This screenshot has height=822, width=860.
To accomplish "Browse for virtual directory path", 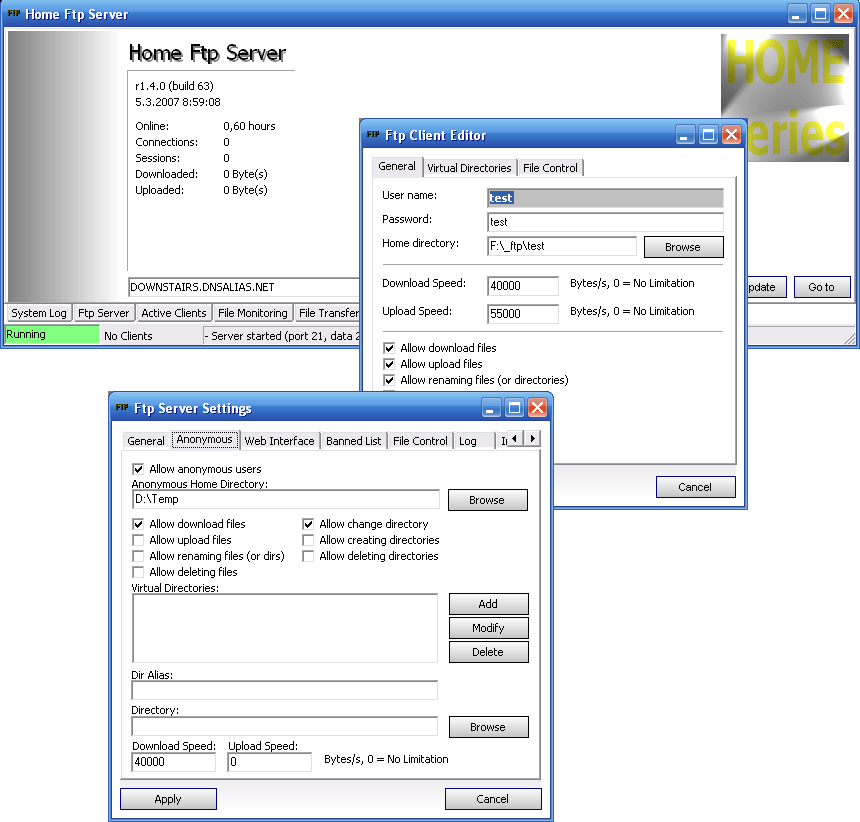I will pos(488,727).
